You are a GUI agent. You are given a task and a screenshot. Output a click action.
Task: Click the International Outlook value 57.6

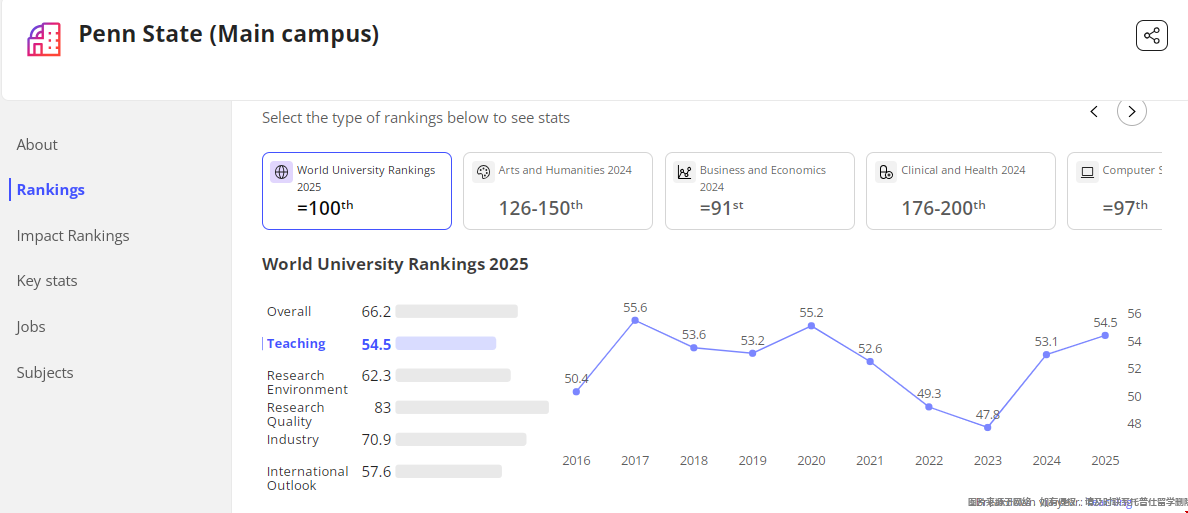[377, 471]
